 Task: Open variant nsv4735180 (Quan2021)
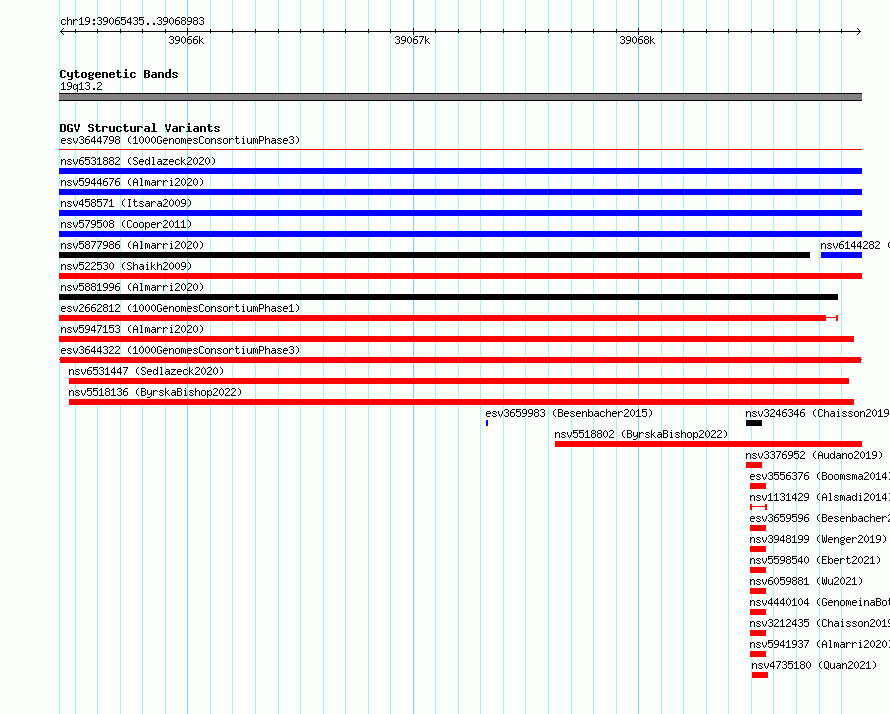(x=814, y=665)
